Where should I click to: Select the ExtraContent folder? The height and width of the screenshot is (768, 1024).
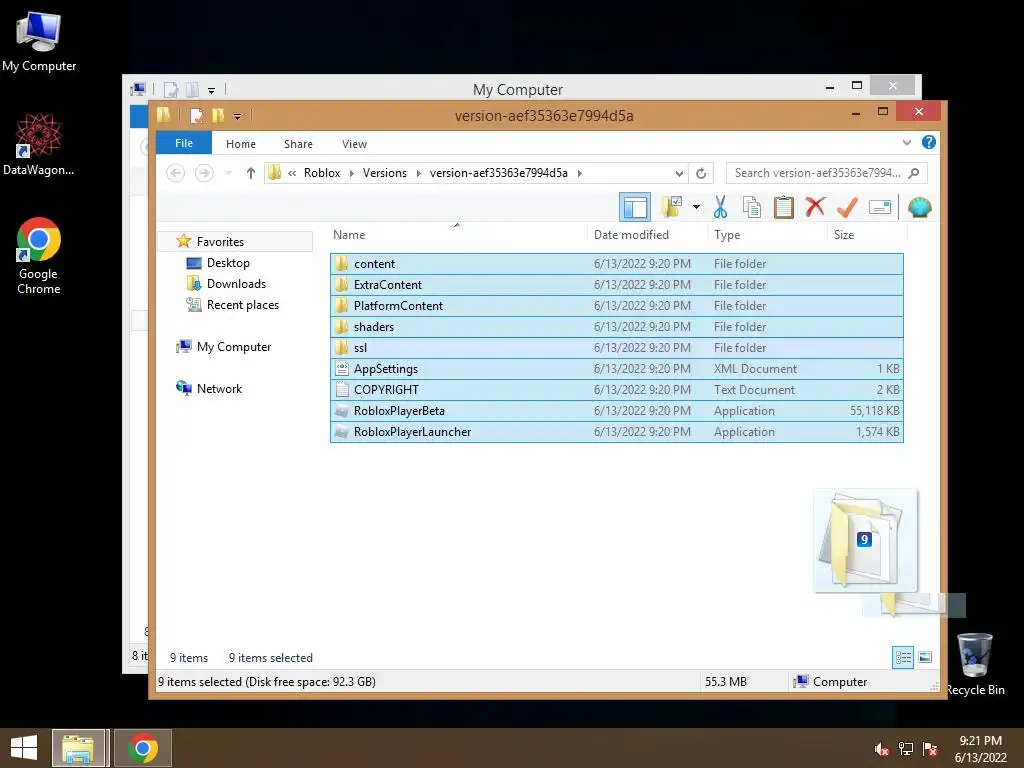pos(616,285)
